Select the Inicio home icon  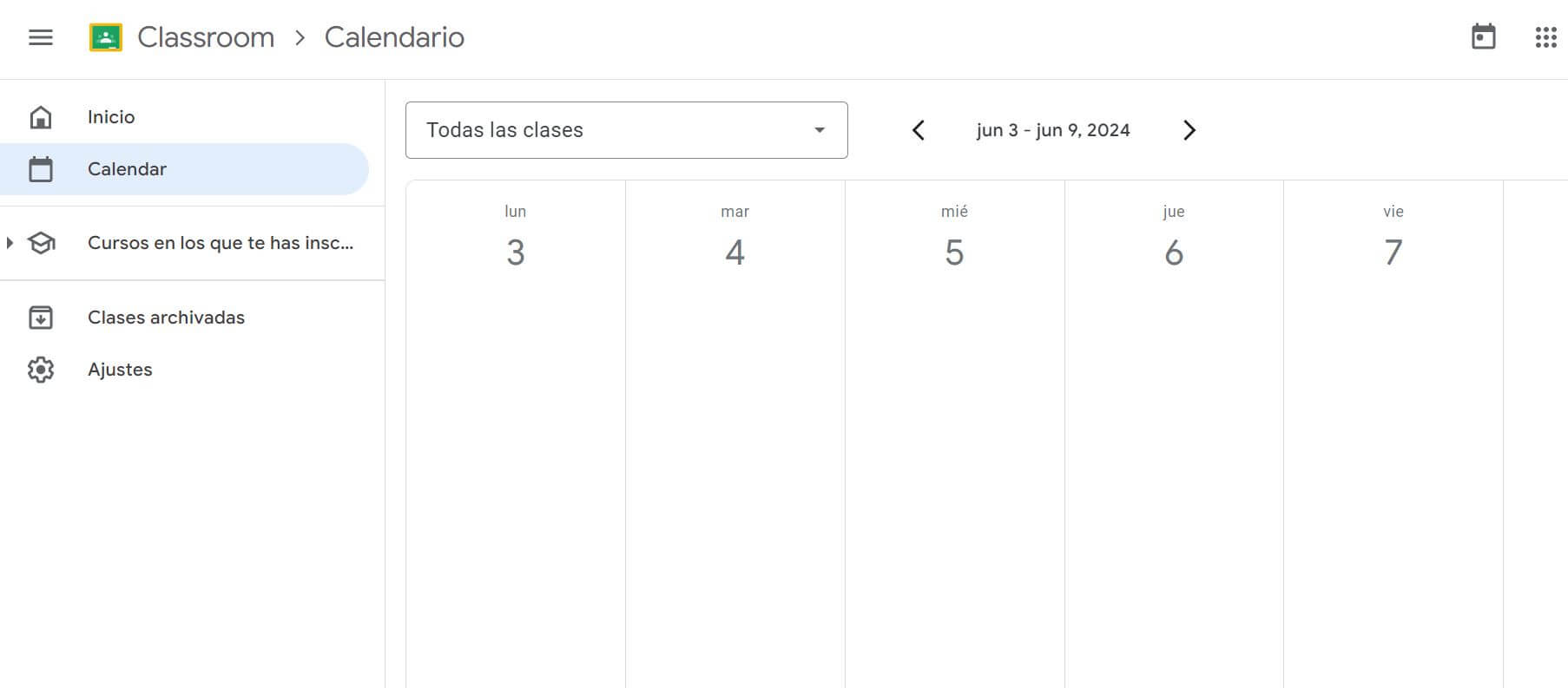[x=41, y=116]
